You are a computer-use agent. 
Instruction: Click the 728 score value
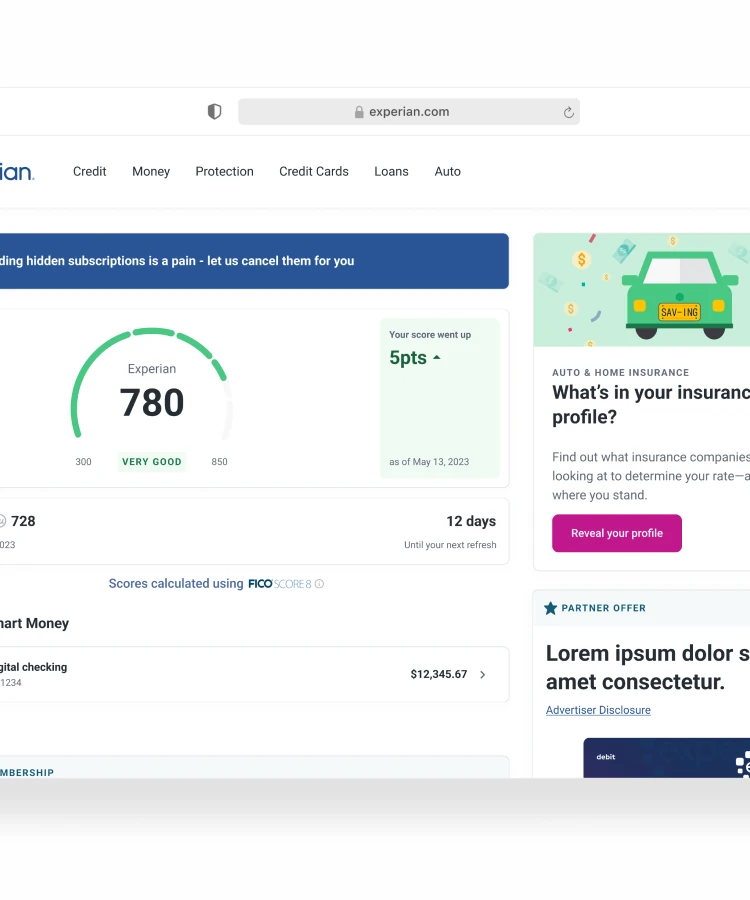coord(23,521)
